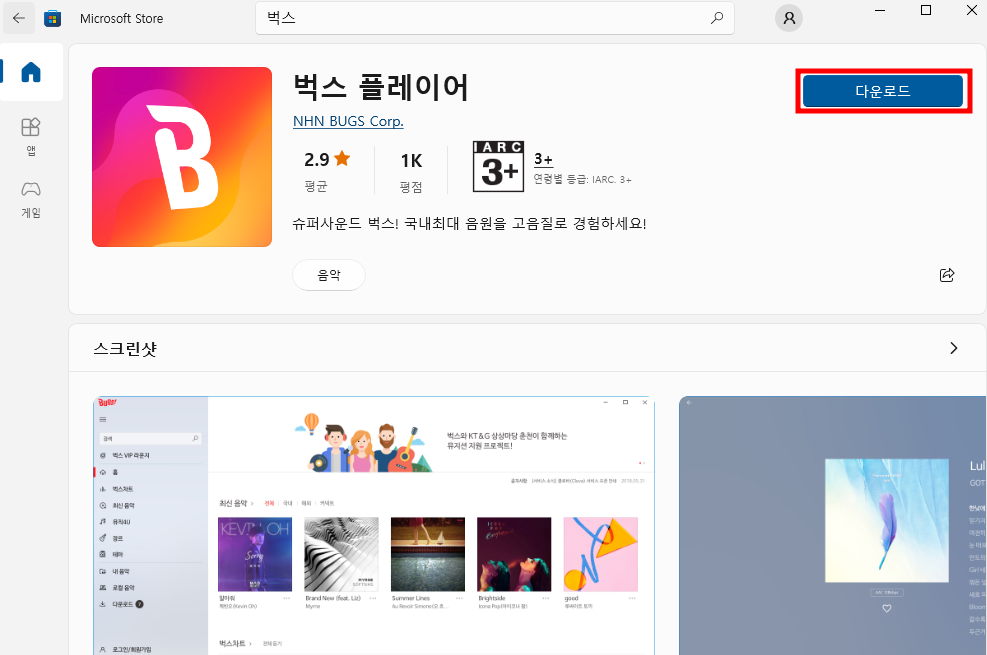987x655 pixels.
Task: Click the 1K ratings count
Action: 411,160
